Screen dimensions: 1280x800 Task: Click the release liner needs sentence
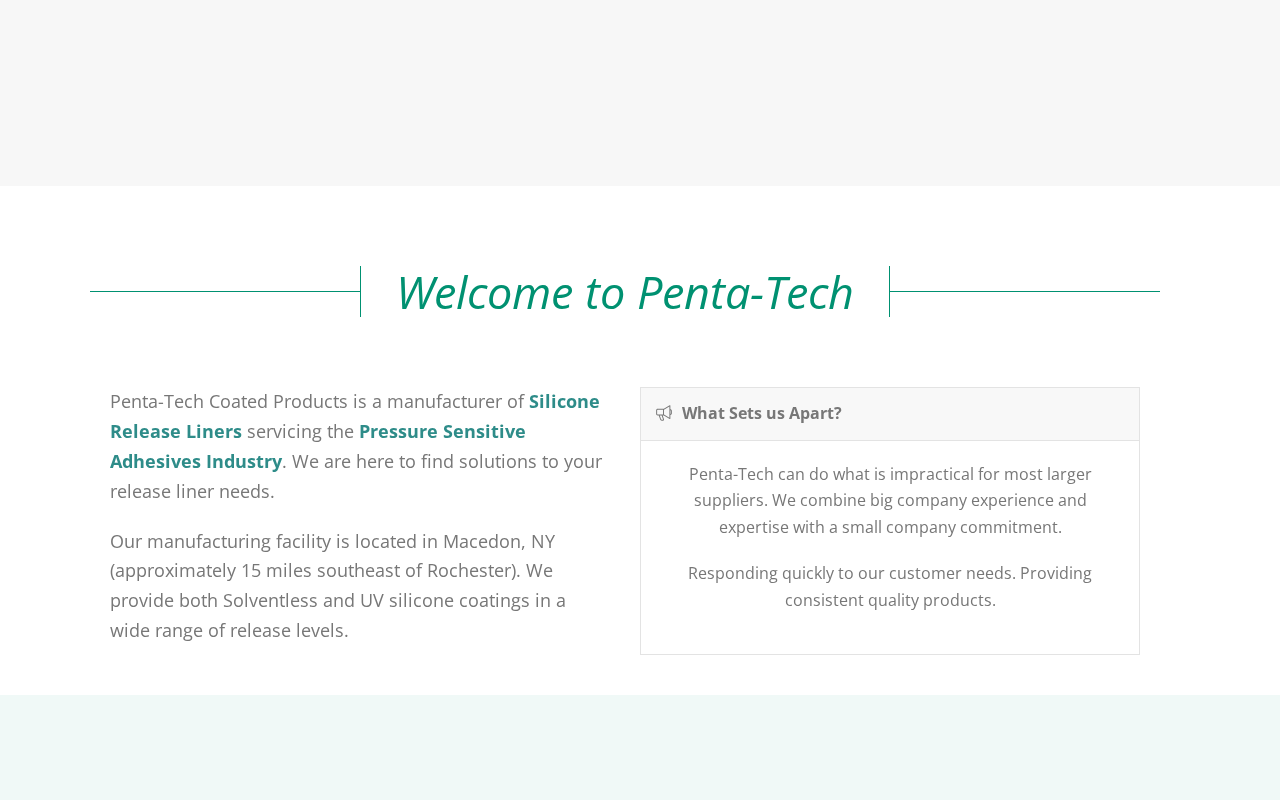356,476
